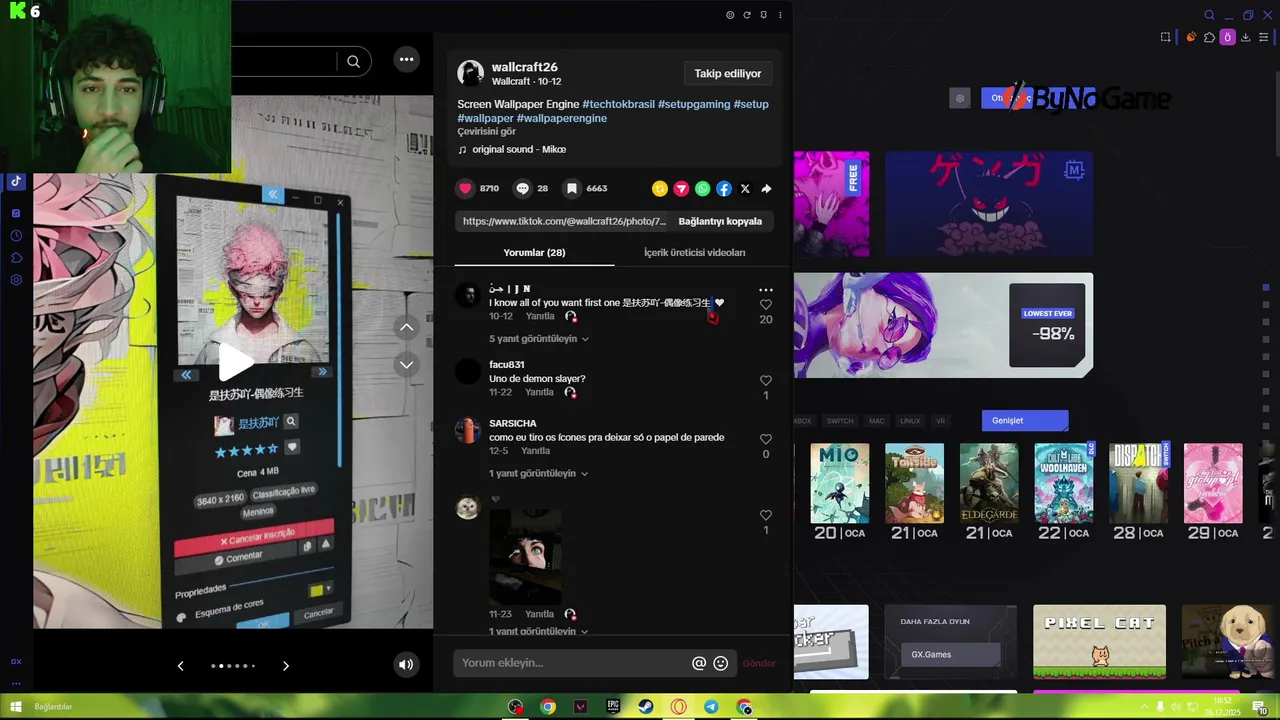The width and height of the screenshot is (1280, 720).
Task: Switch to Yorumlar (28) tab
Action: click(x=534, y=253)
